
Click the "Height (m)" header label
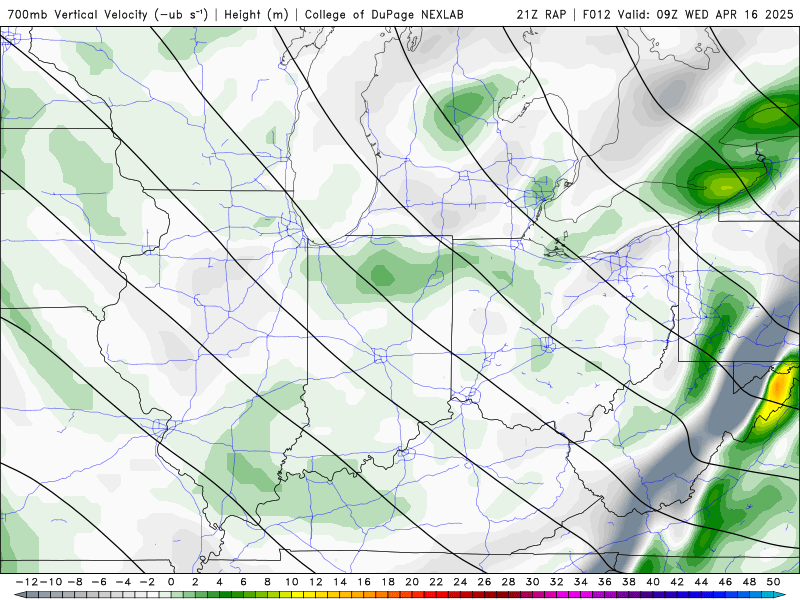pos(257,14)
